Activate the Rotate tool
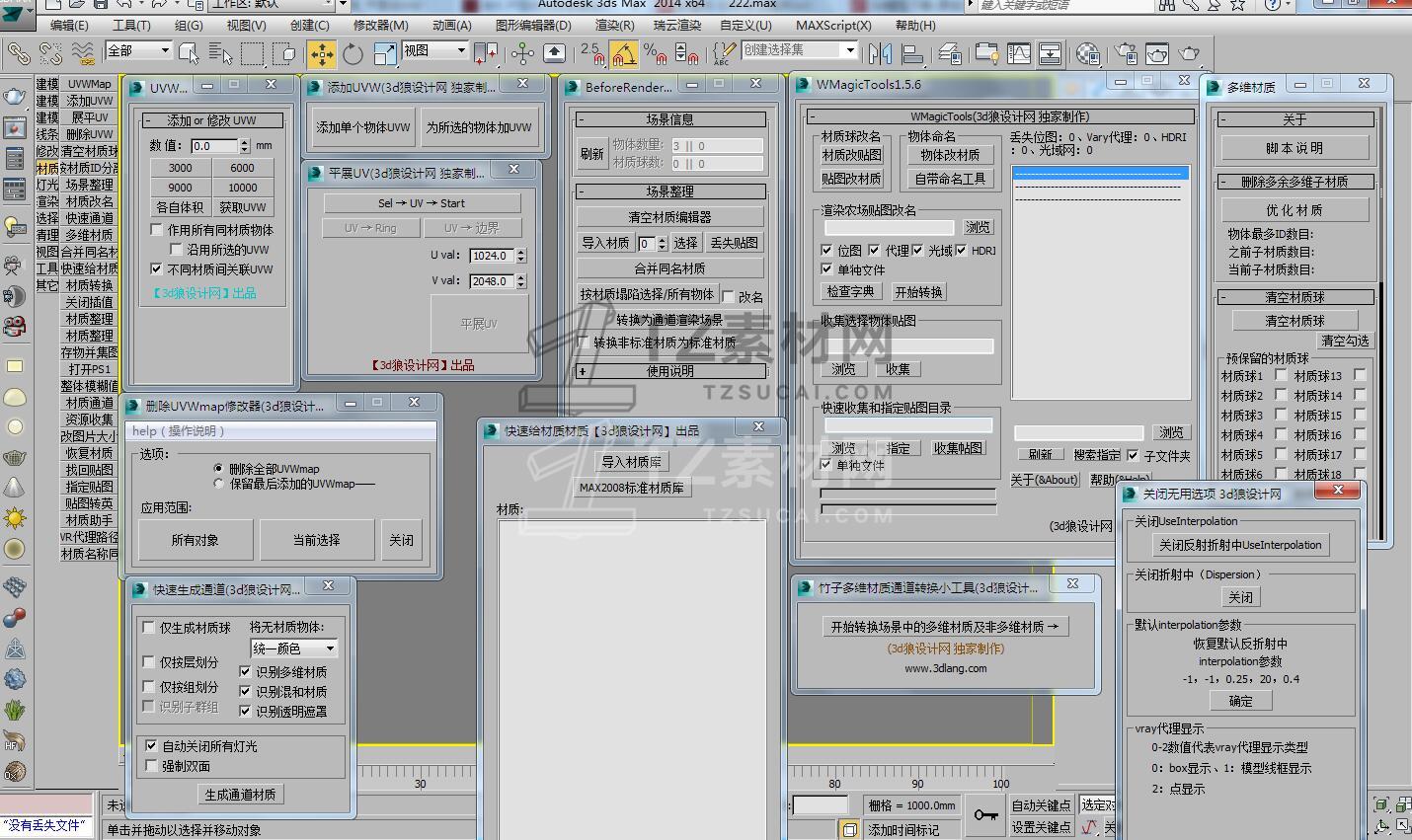 (353, 53)
